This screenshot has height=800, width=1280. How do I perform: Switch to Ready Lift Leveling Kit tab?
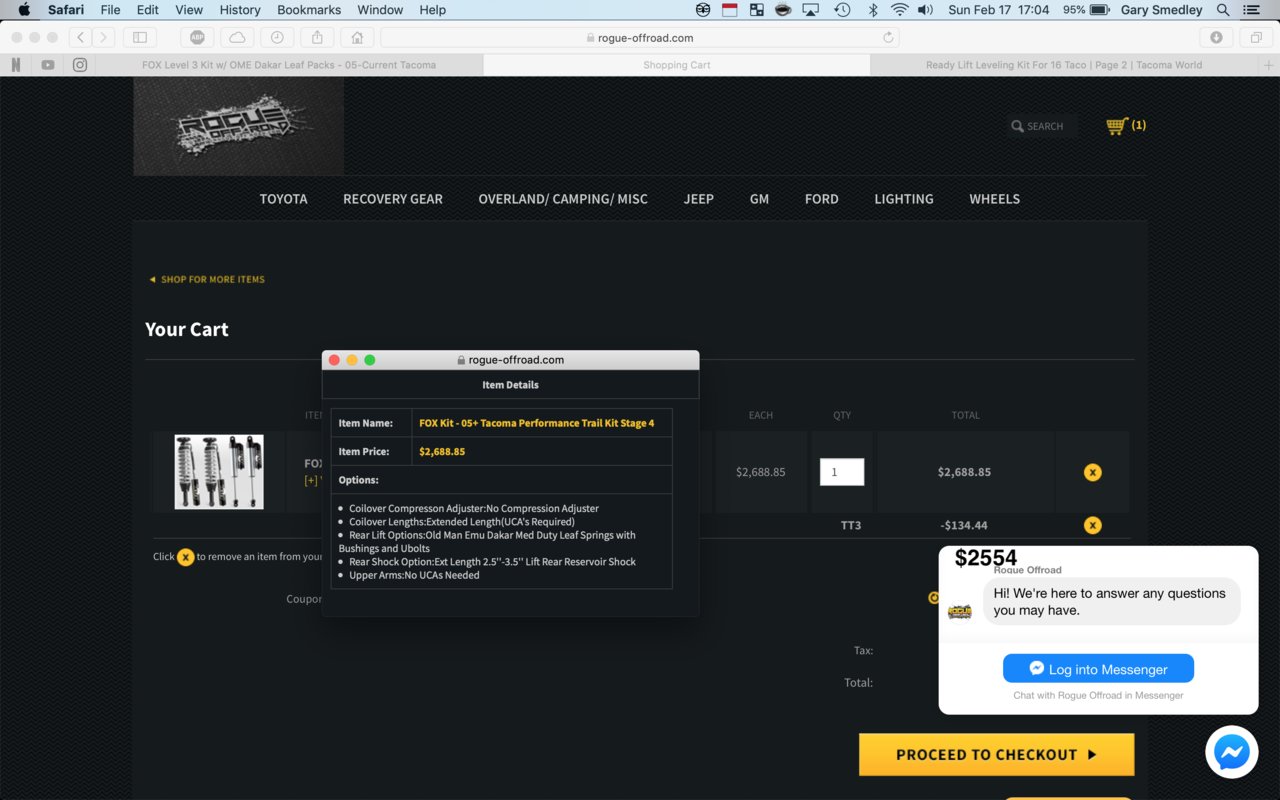(1063, 65)
